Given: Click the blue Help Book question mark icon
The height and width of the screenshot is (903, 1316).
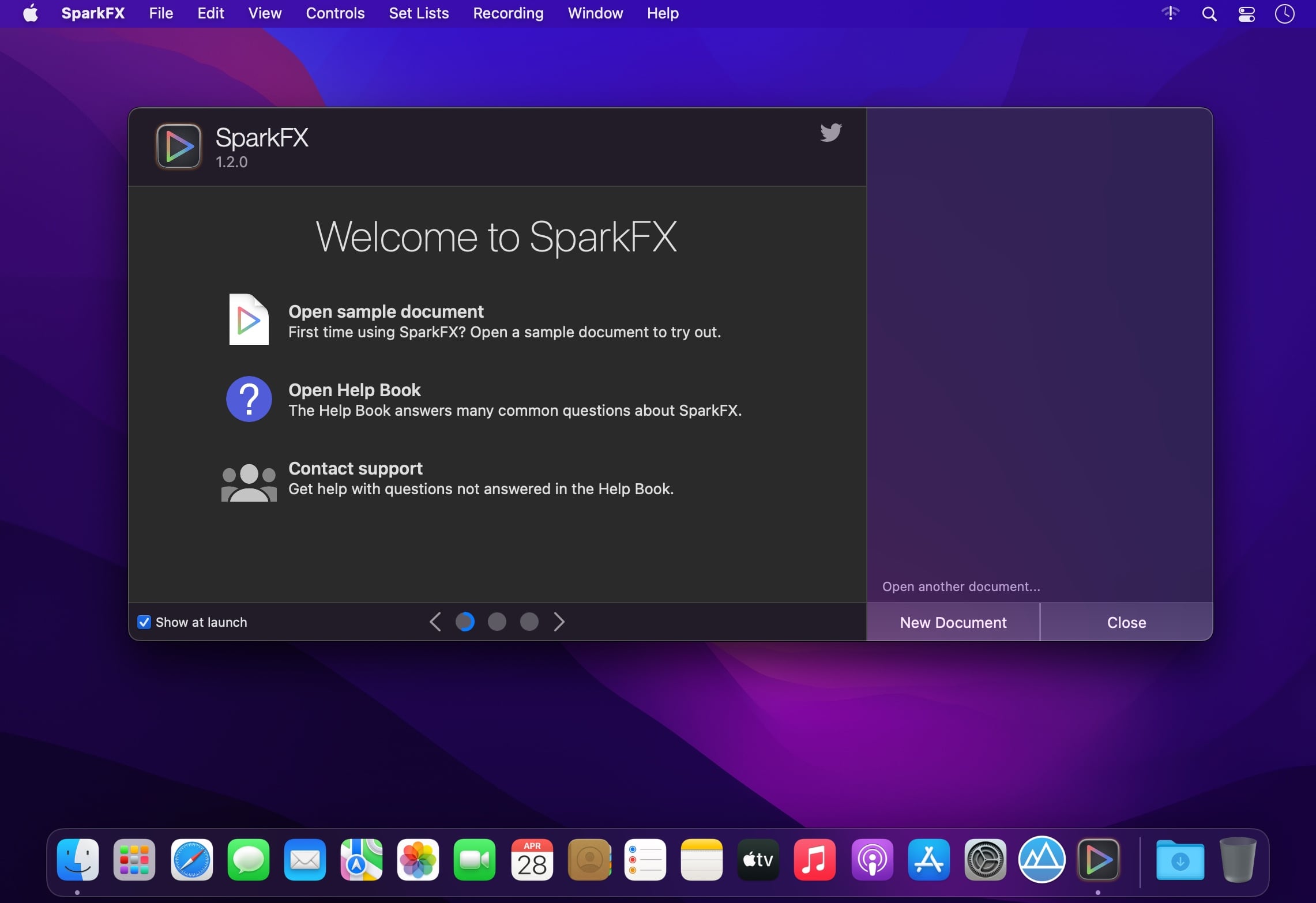Looking at the screenshot, I should 249,399.
